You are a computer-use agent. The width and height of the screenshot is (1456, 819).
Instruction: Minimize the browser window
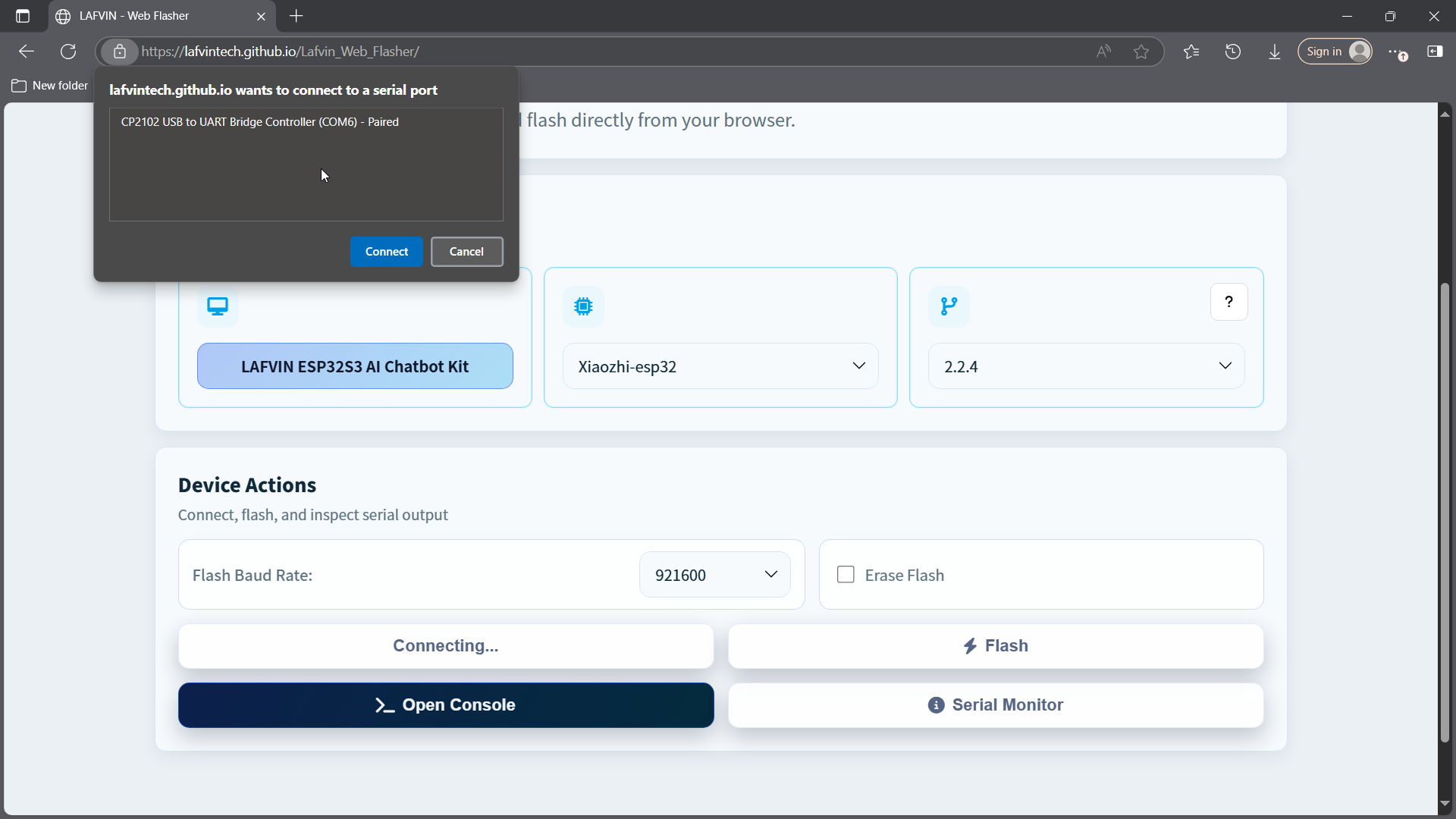pos(1348,16)
